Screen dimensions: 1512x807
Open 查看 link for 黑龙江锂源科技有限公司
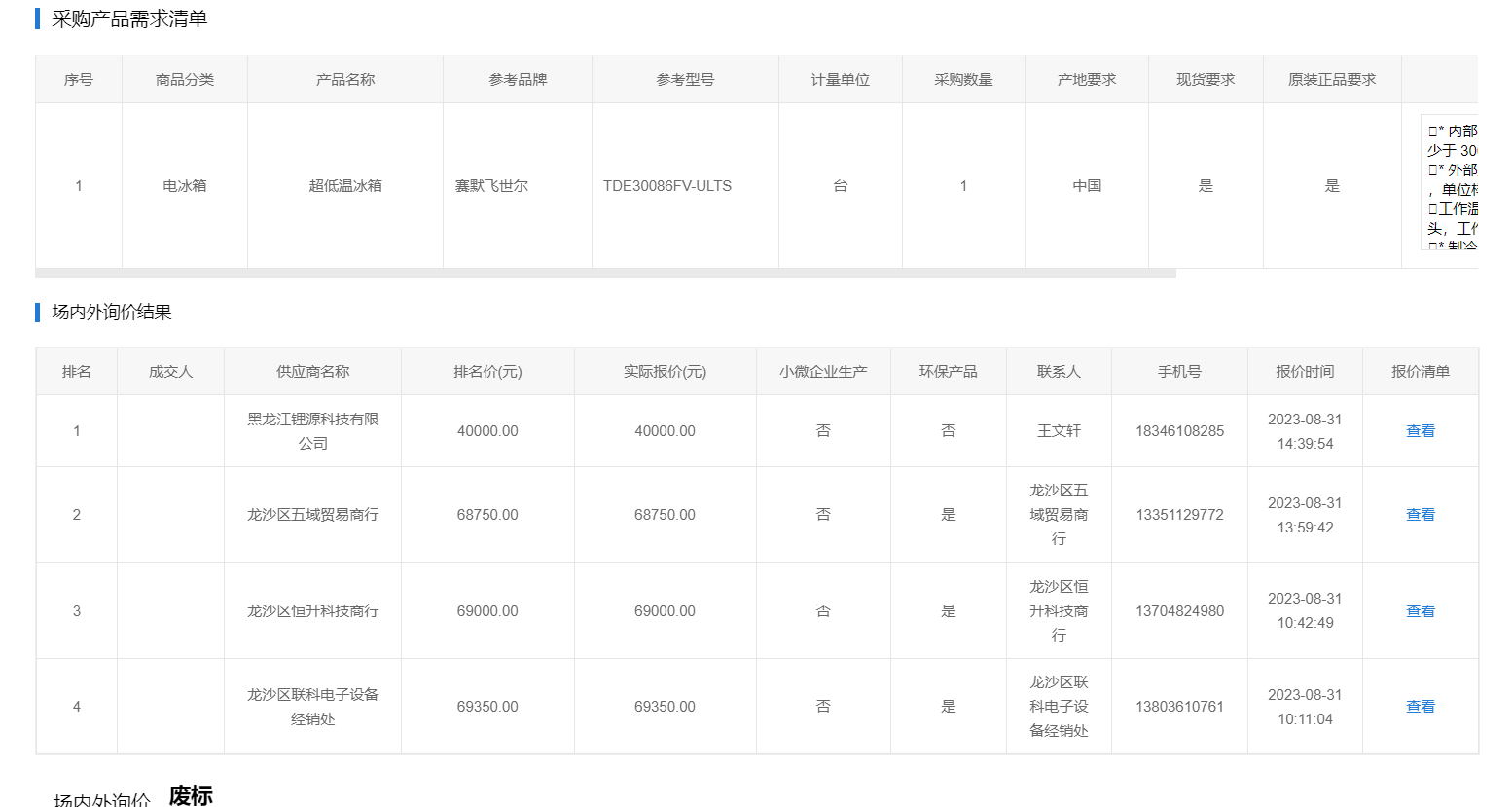[x=1420, y=431]
